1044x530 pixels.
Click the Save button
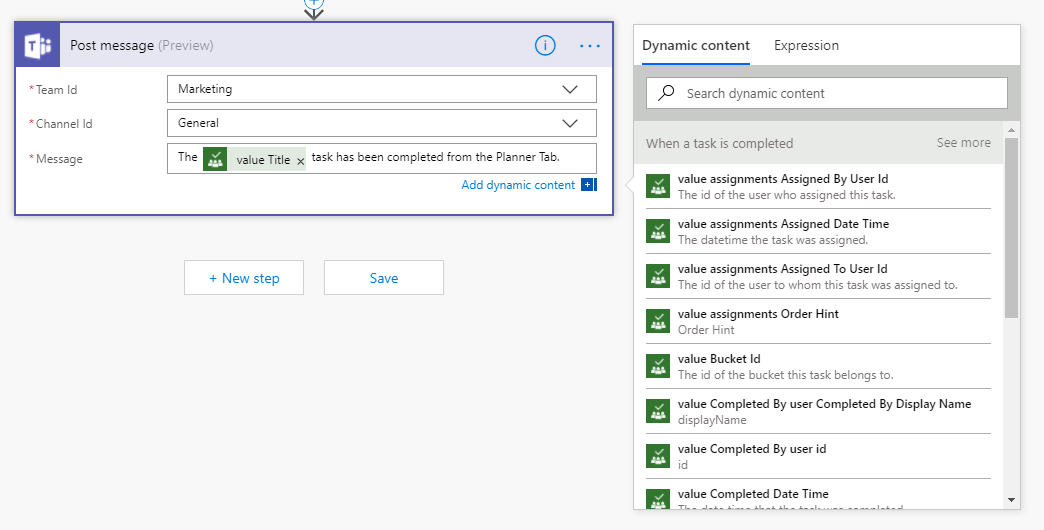384,278
